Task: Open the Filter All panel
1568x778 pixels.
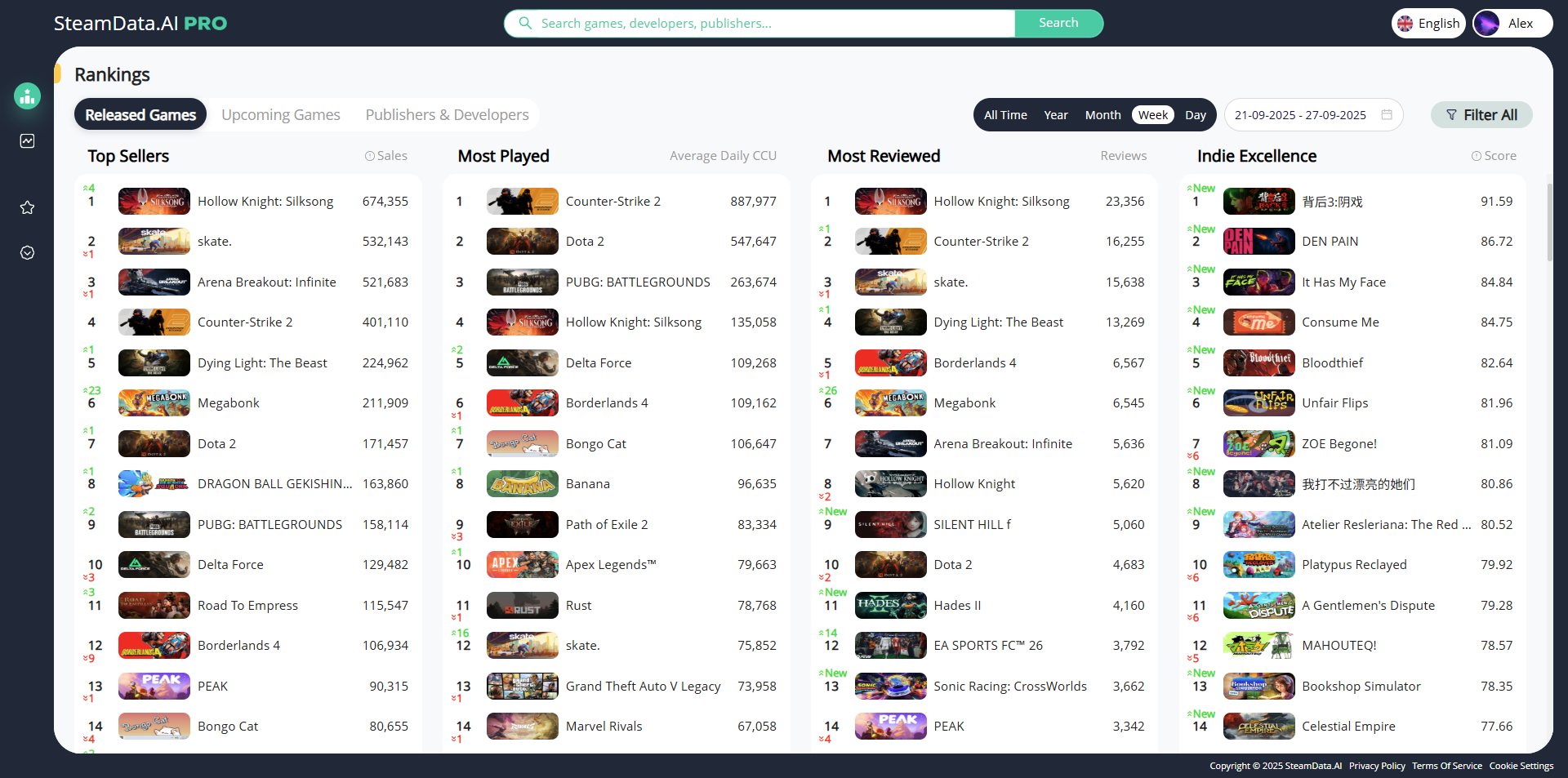Action: (1481, 114)
